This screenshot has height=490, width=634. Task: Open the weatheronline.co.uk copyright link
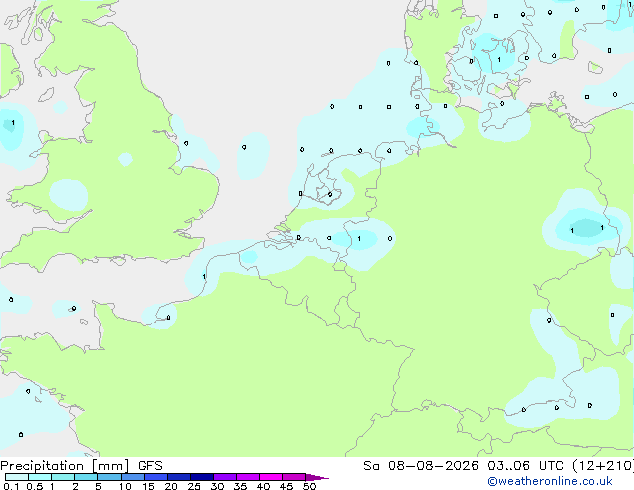click(x=550, y=481)
